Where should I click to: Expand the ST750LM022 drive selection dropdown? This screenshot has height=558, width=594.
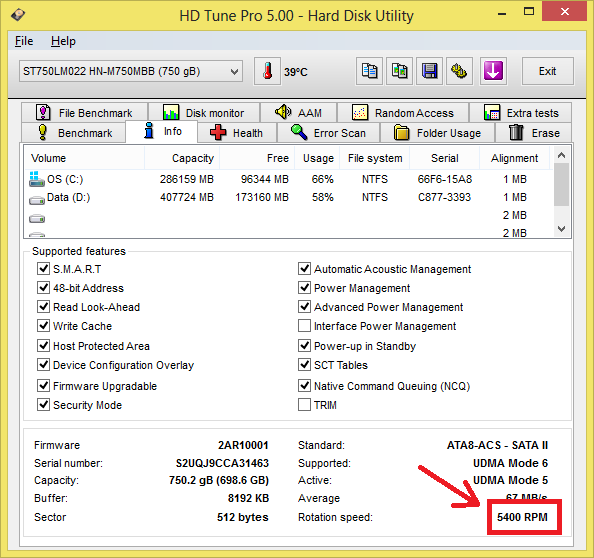click(x=131, y=71)
